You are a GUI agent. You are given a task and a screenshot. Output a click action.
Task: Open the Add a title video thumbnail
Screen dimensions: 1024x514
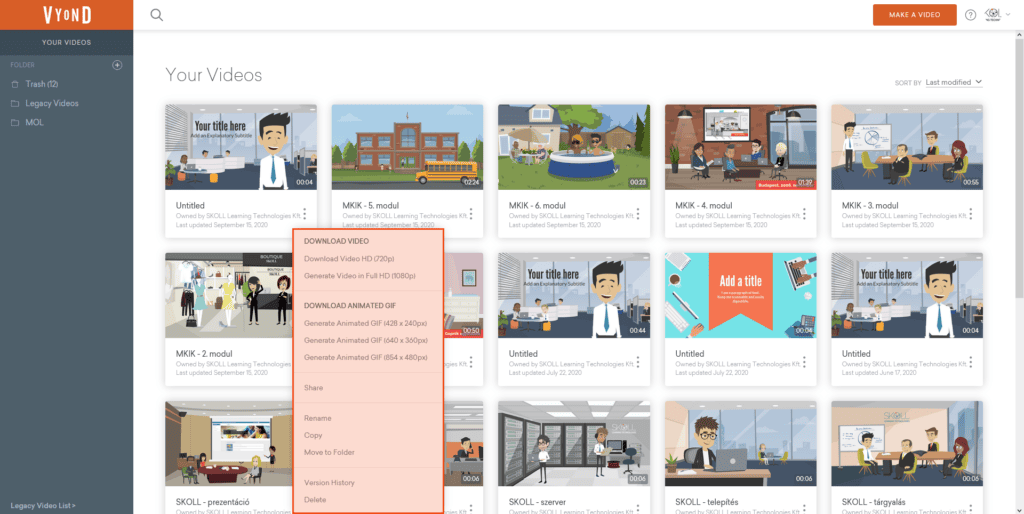point(741,295)
